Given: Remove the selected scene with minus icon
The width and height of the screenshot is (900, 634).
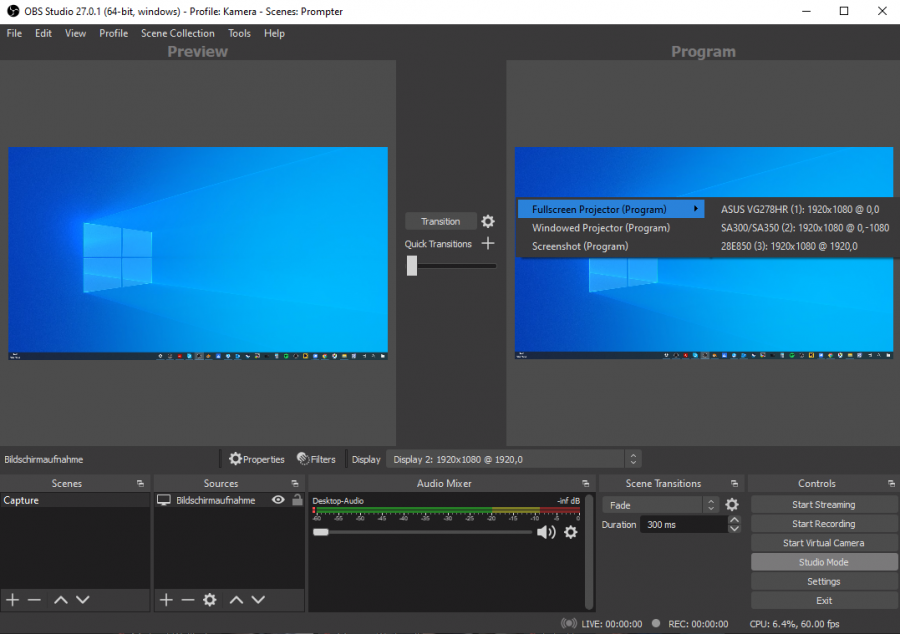Looking at the screenshot, I should (34, 600).
